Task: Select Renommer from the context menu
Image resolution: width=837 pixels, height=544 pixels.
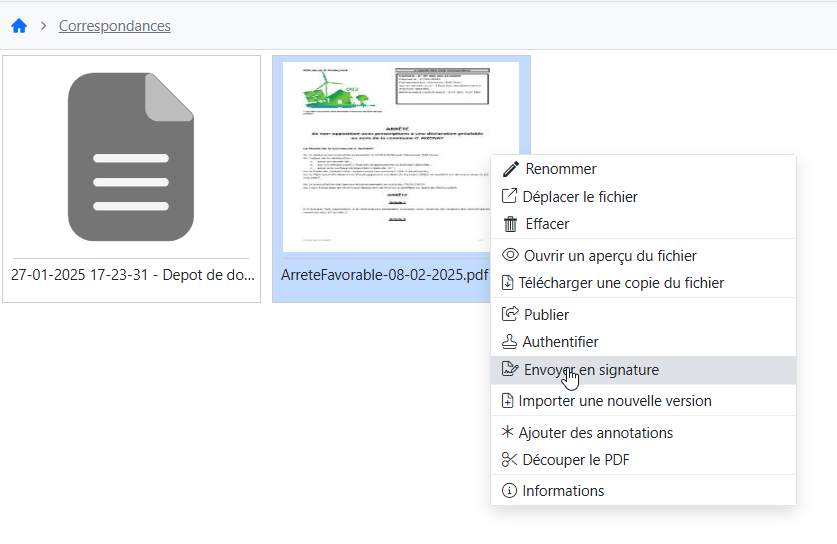Action: coord(560,170)
